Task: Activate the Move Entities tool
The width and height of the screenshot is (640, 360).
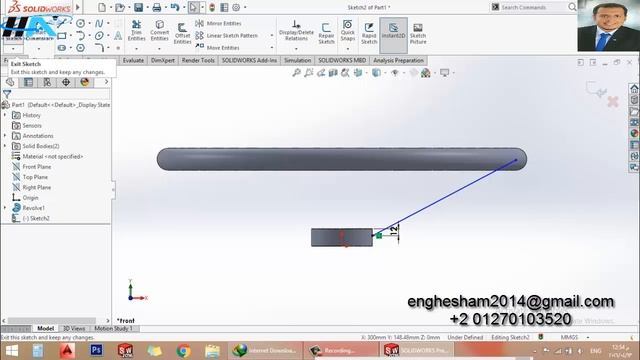Action: coord(218,48)
